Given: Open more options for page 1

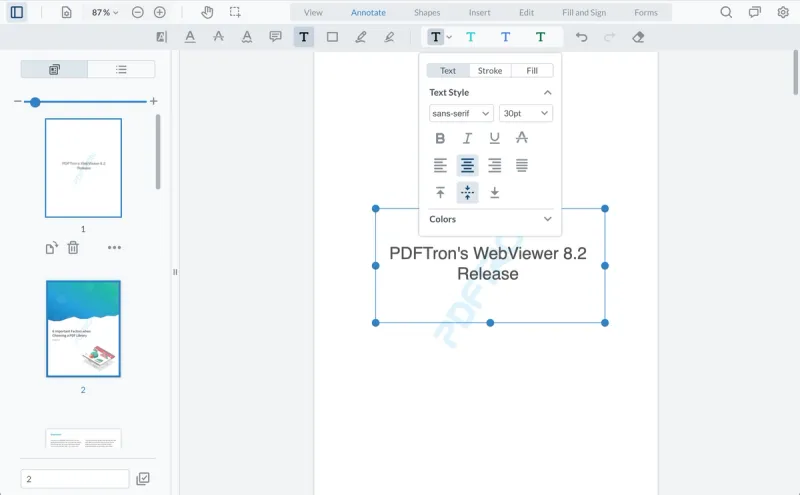Looking at the screenshot, I should [x=114, y=248].
